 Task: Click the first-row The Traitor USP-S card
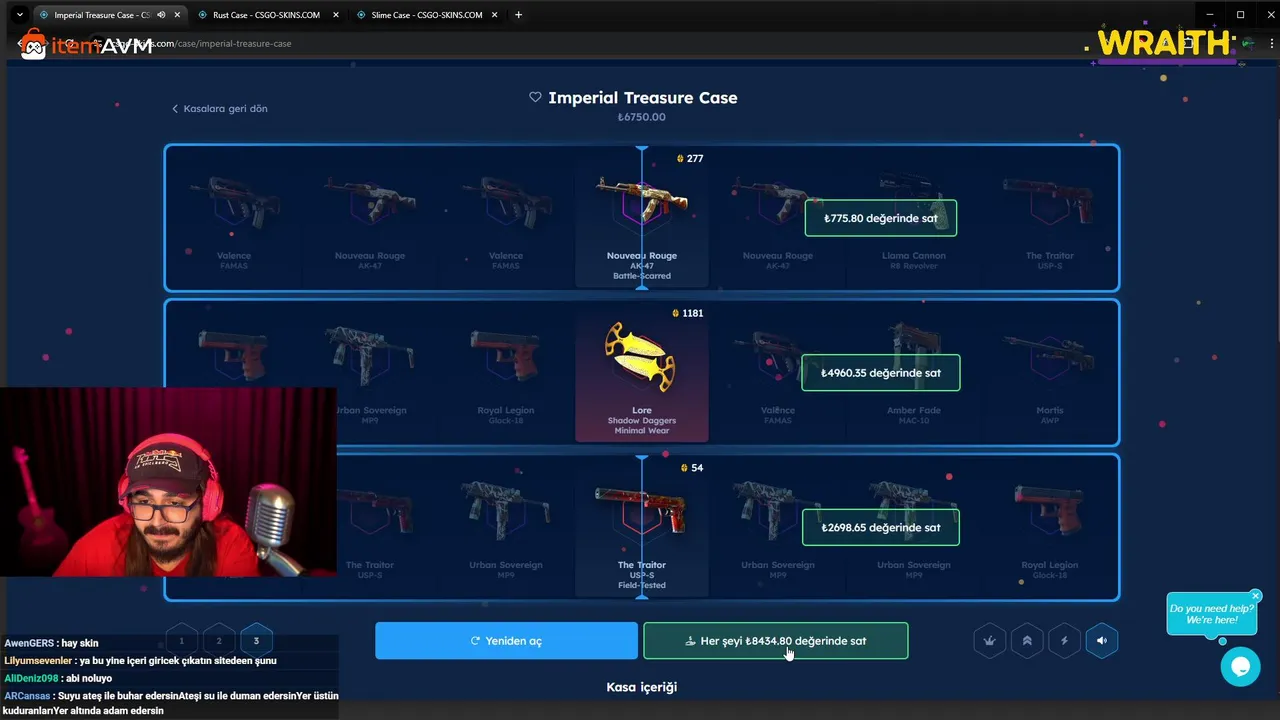click(1050, 218)
